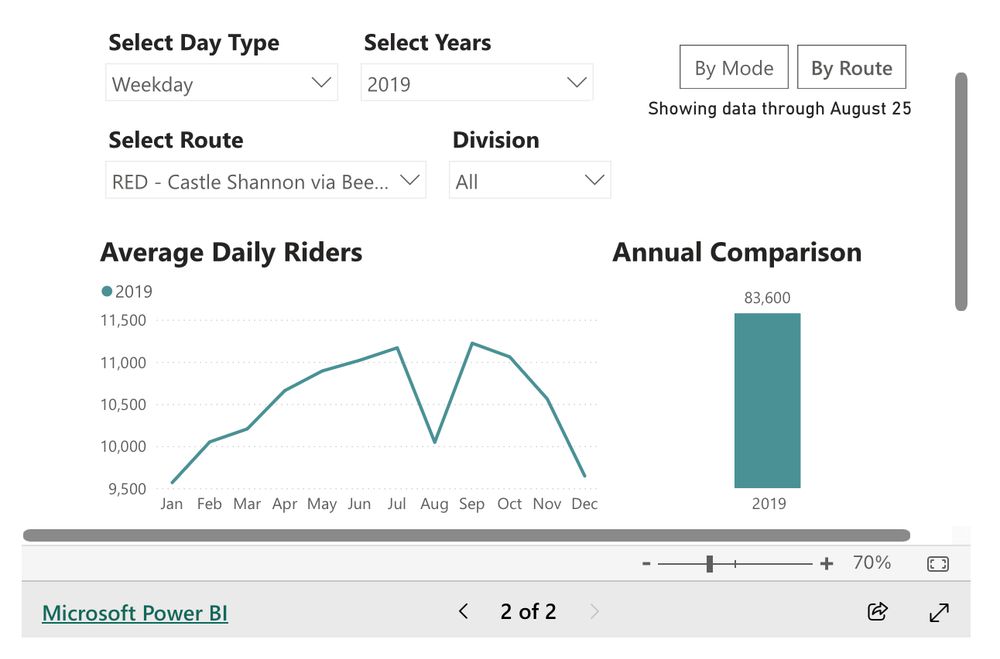Open the Select Day Type dropdown
Viewport: 1000px width, 659px height.
click(x=221, y=84)
